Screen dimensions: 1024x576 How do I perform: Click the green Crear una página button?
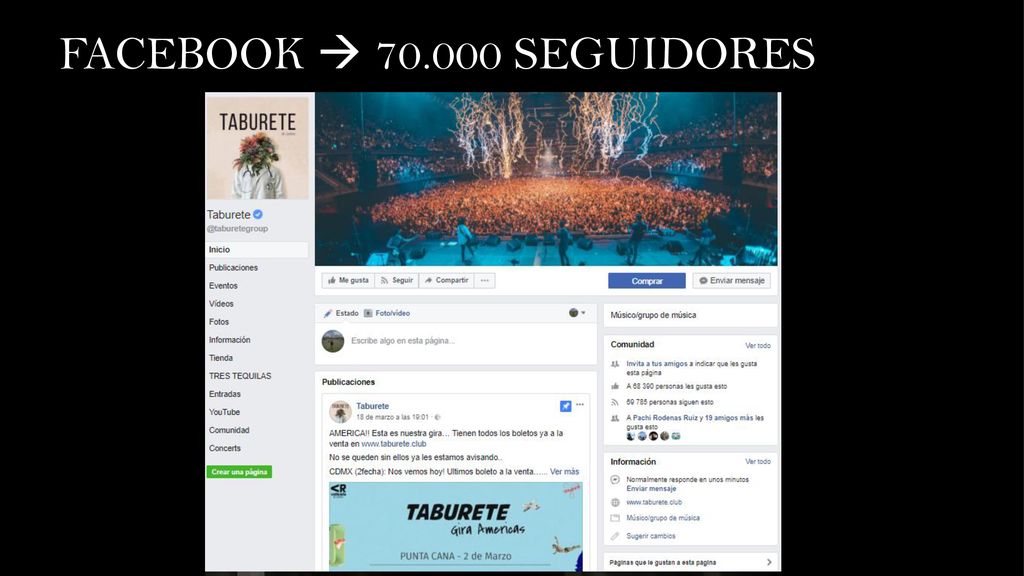pyautogui.click(x=239, y=472)
